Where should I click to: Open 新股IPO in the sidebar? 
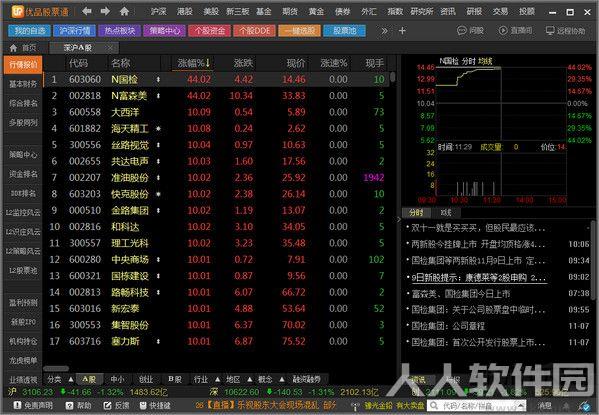point(23,322)
